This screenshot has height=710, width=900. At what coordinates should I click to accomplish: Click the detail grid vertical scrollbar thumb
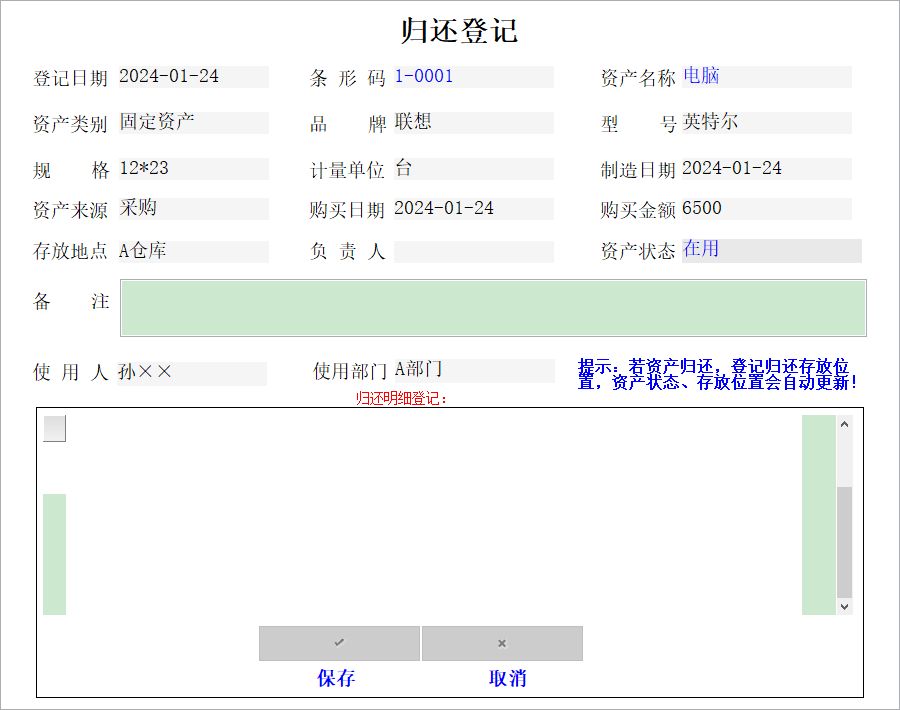[844, 542]
